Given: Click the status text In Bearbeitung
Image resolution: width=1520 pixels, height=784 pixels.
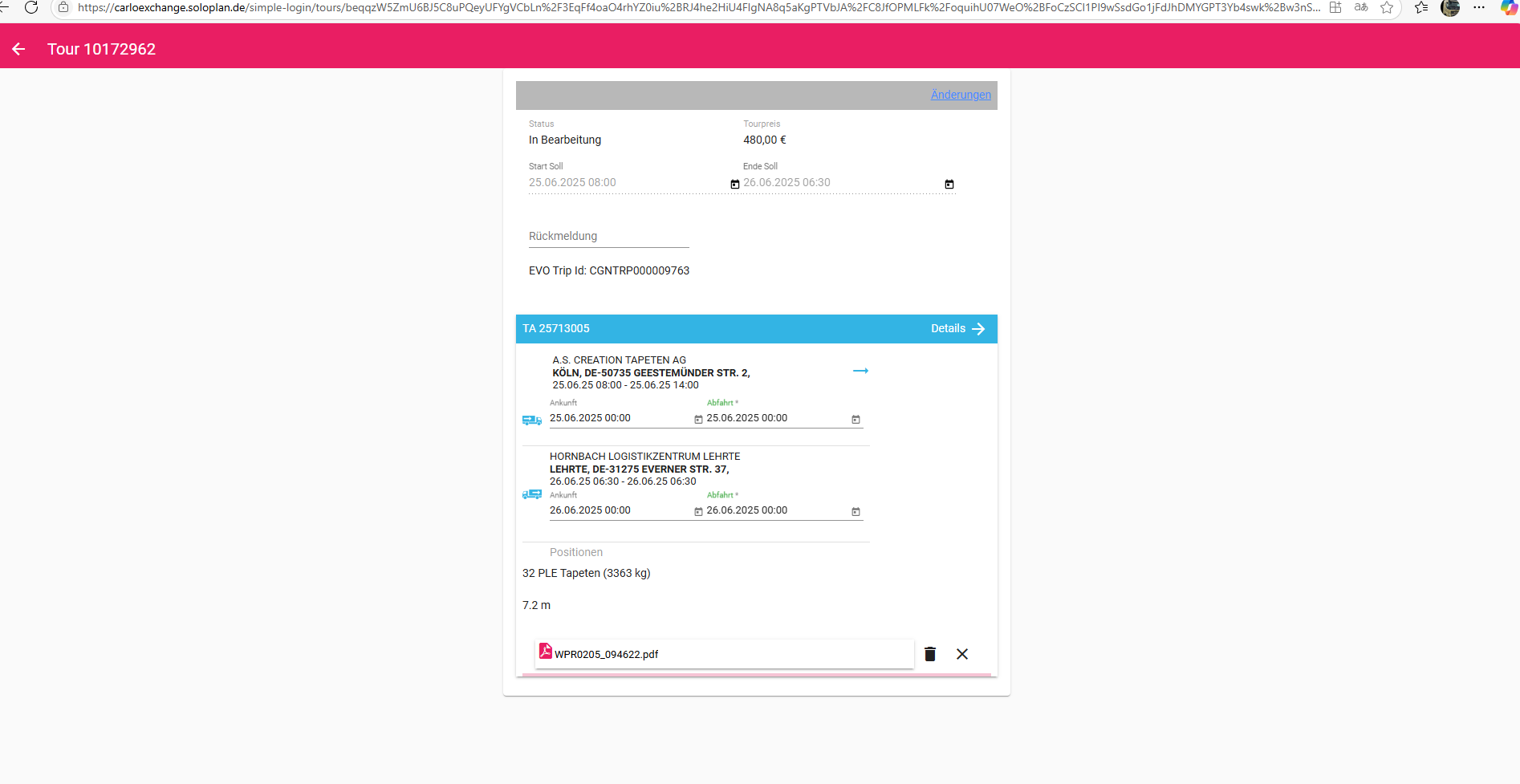Looking at the screenshot, I should pos(565,140).
